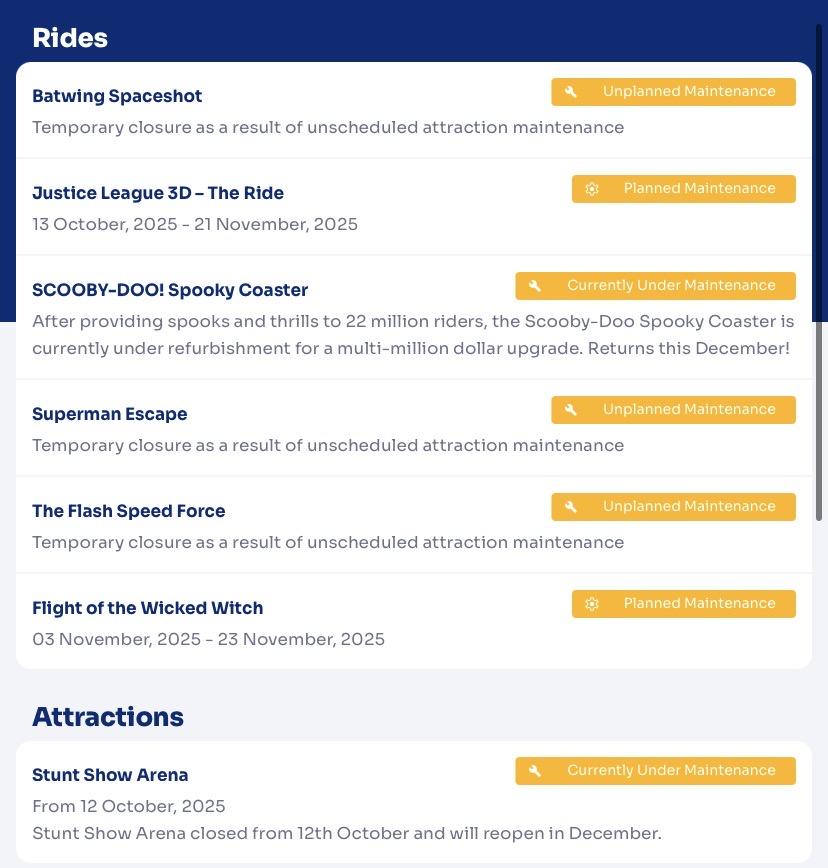
Task: Click Planned Maintenance badge for Justice League 3D
Action: [684, 189]
